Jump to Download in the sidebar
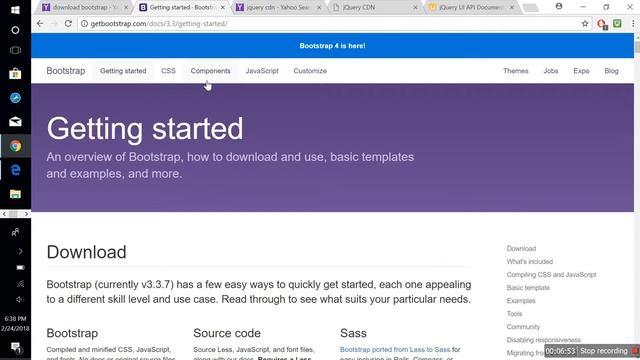Viewport: 640px width, 360px height. click(x=521, y=249)
